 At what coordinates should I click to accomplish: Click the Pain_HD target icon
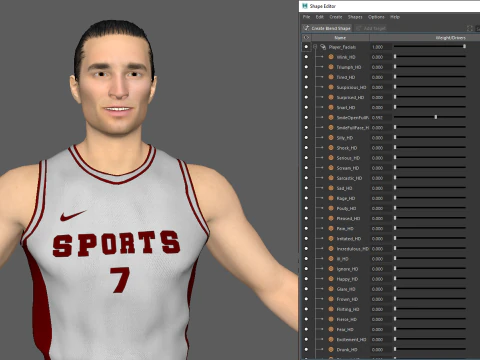331,228
